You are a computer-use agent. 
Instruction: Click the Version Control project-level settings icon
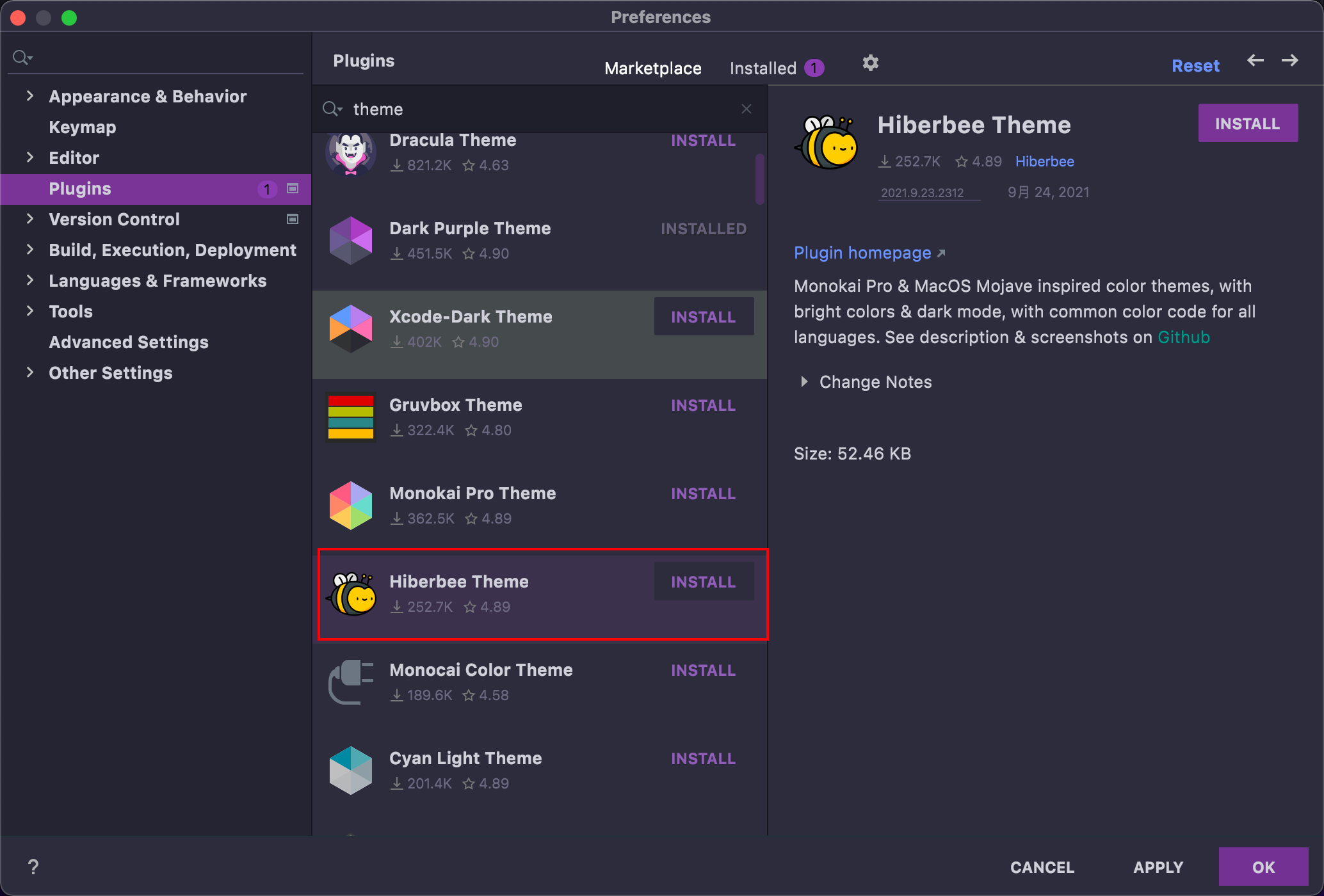pos(293,219)
